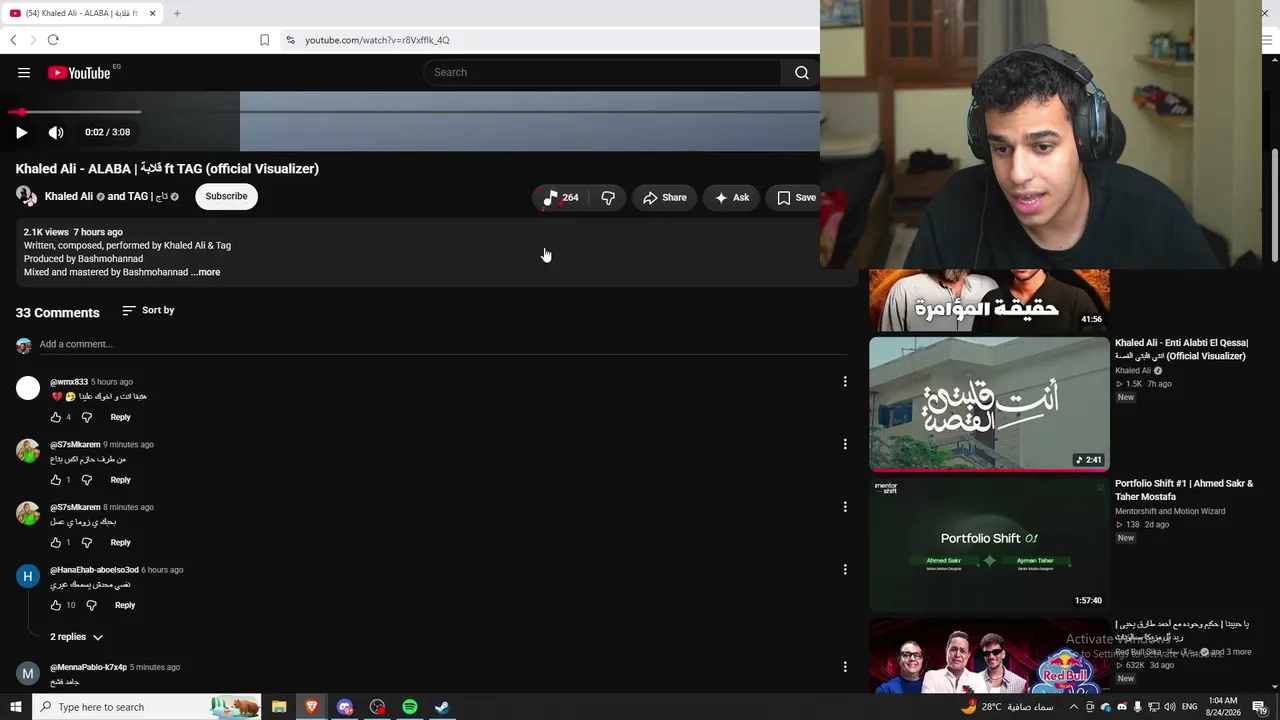Reply to @S7sMkarem's 9 minutes ago comment
The width and height of the screenshot is (1280, 720).
(x=120, y=480)
